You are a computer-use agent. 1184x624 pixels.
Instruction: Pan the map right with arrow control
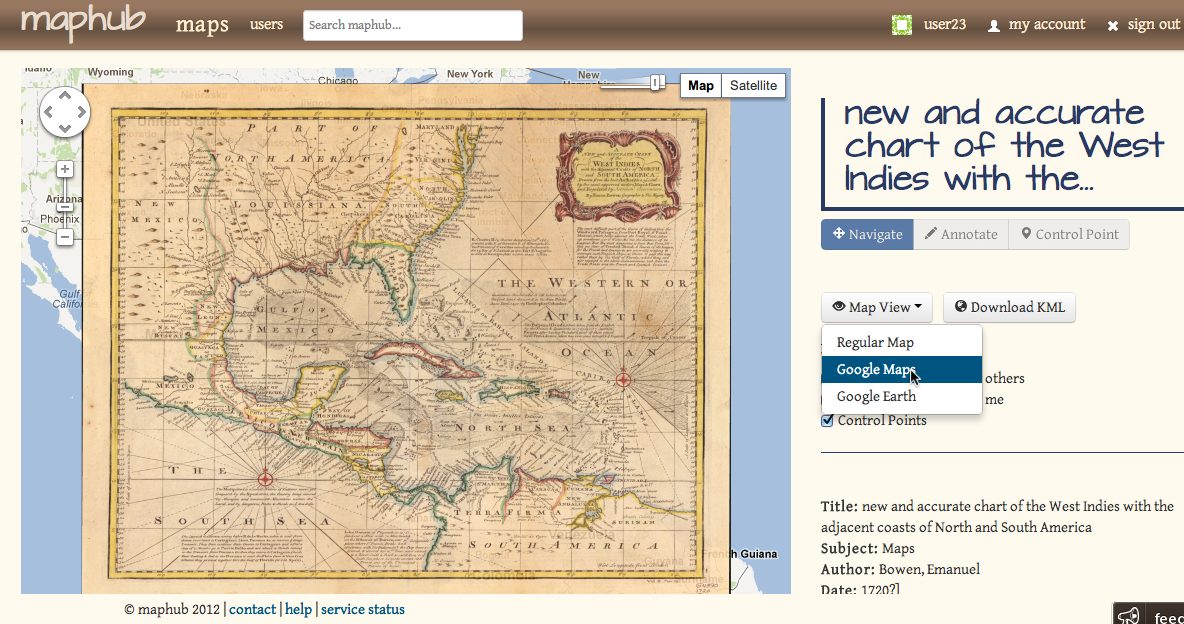point(81,112)
